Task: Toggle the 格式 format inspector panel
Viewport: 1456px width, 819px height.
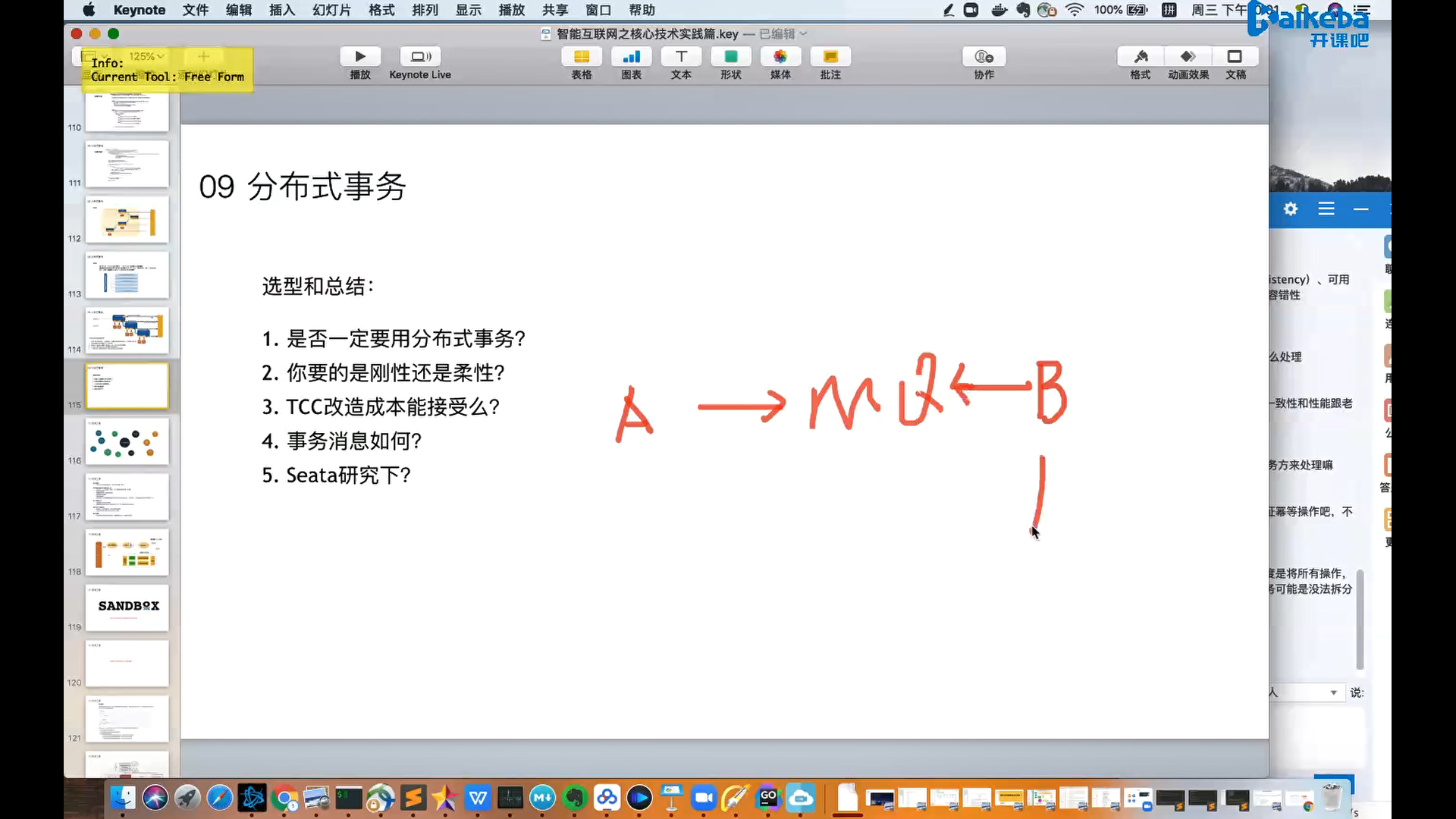Action: tap(1140, 57)
